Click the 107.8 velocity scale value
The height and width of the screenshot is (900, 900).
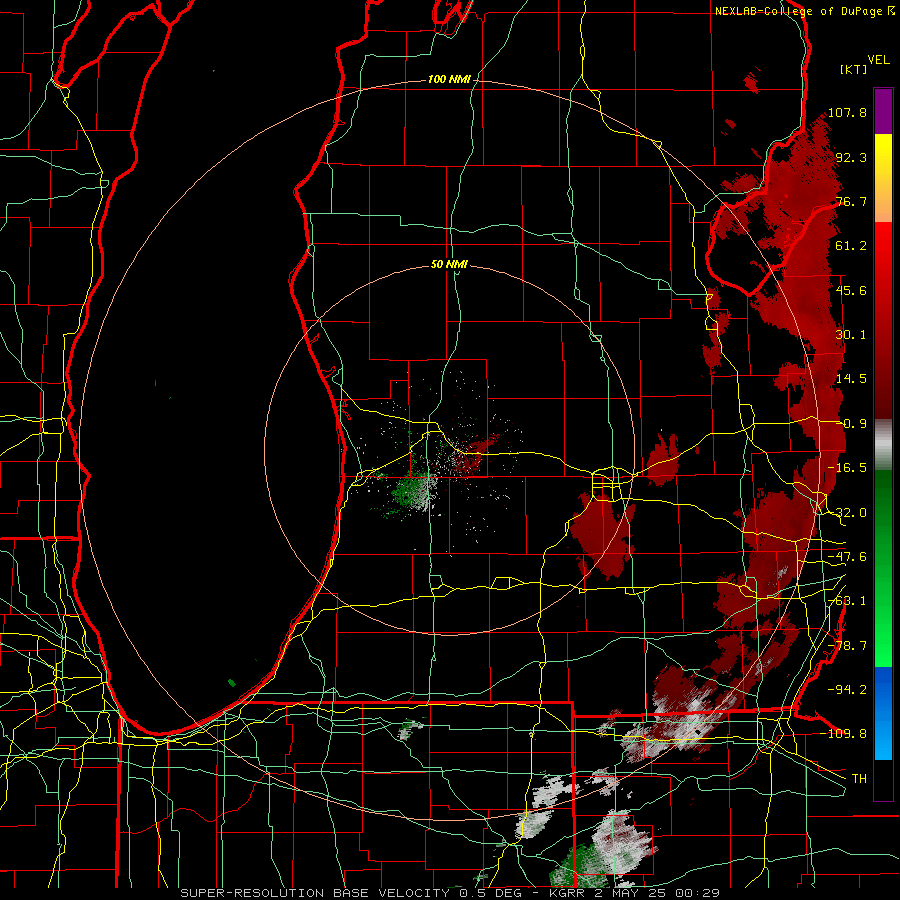pyautogui.click(x=847, y=112)
